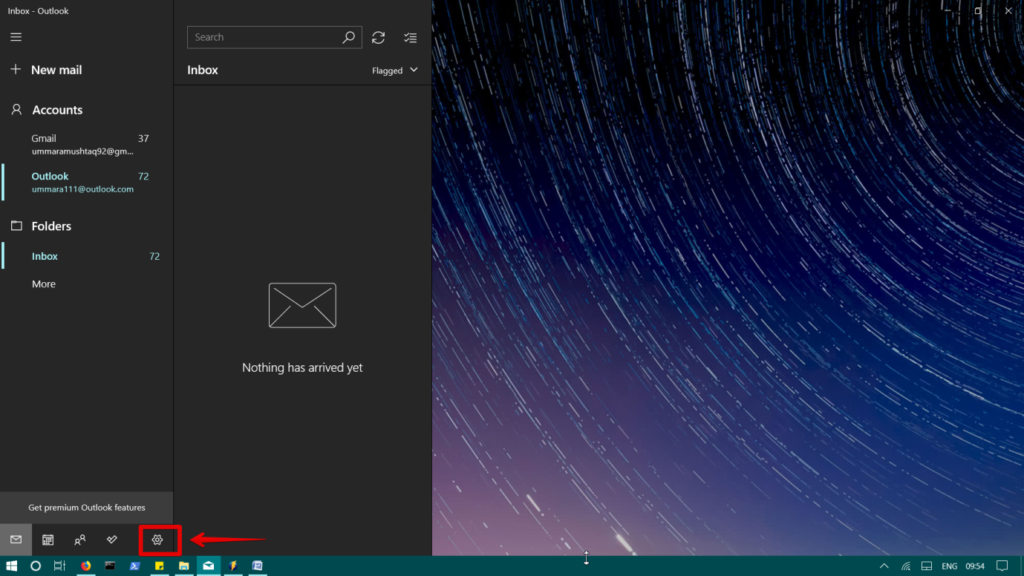The width and height of the screenshot is (1024, 576).
Task: Click the Inbox heading above message list
Action: [x=202, y=71]
